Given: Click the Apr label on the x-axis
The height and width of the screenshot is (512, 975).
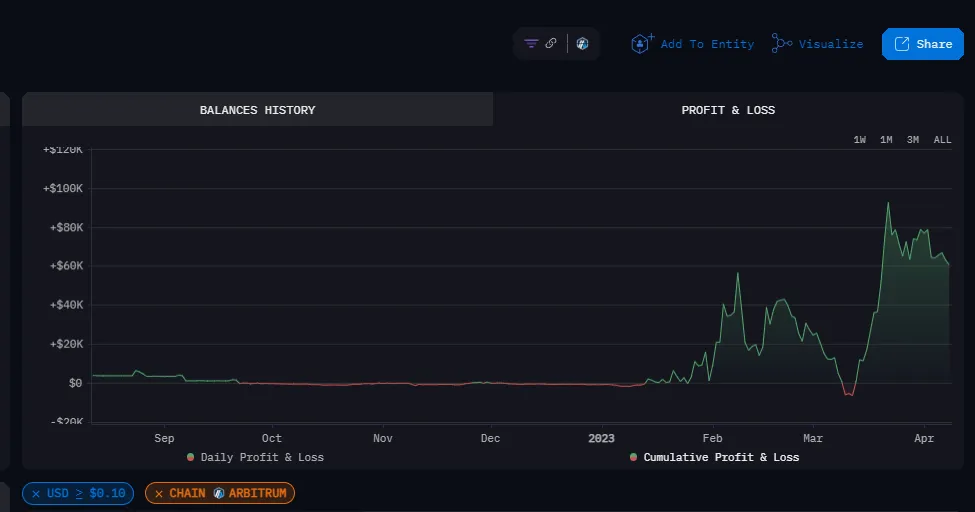Looking at the screenshot, I should coord(924,438).
